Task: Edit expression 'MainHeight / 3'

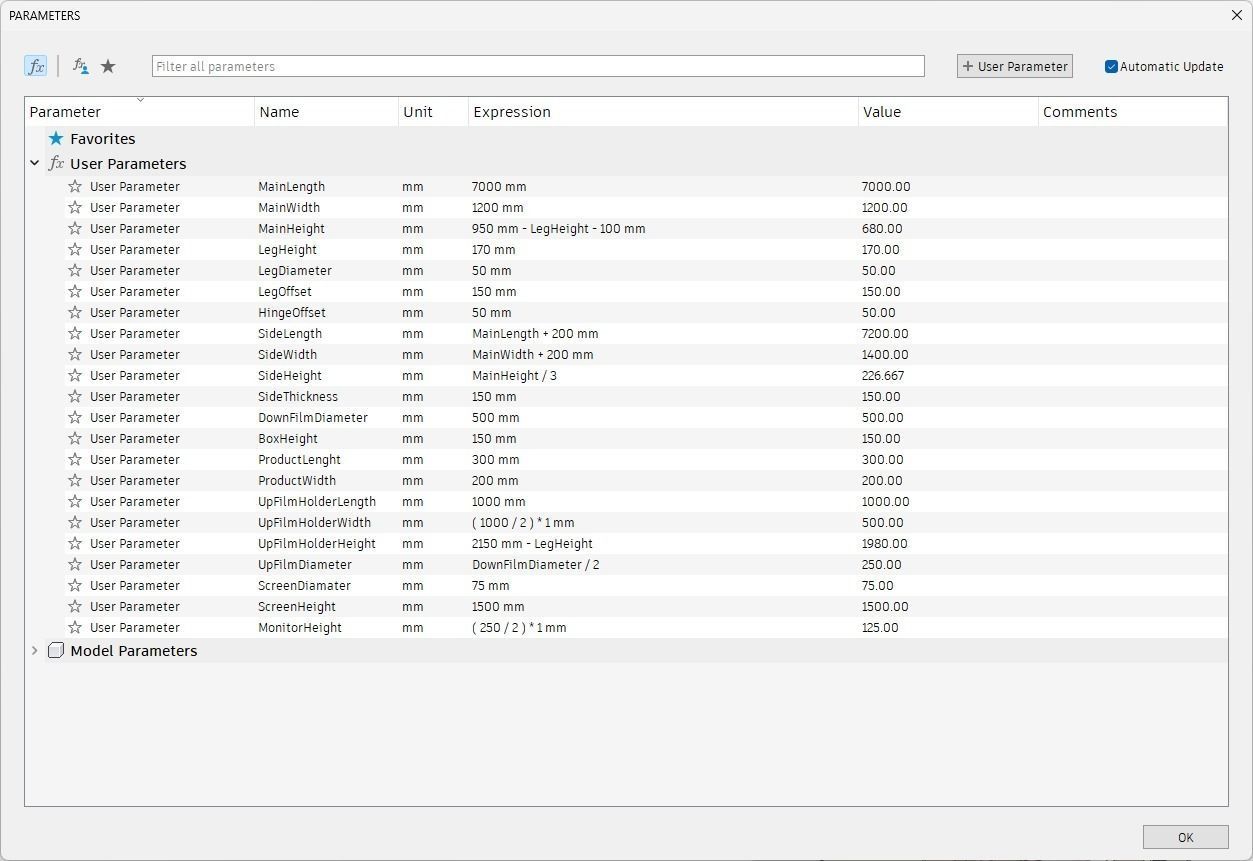Action: coord(514,375)
